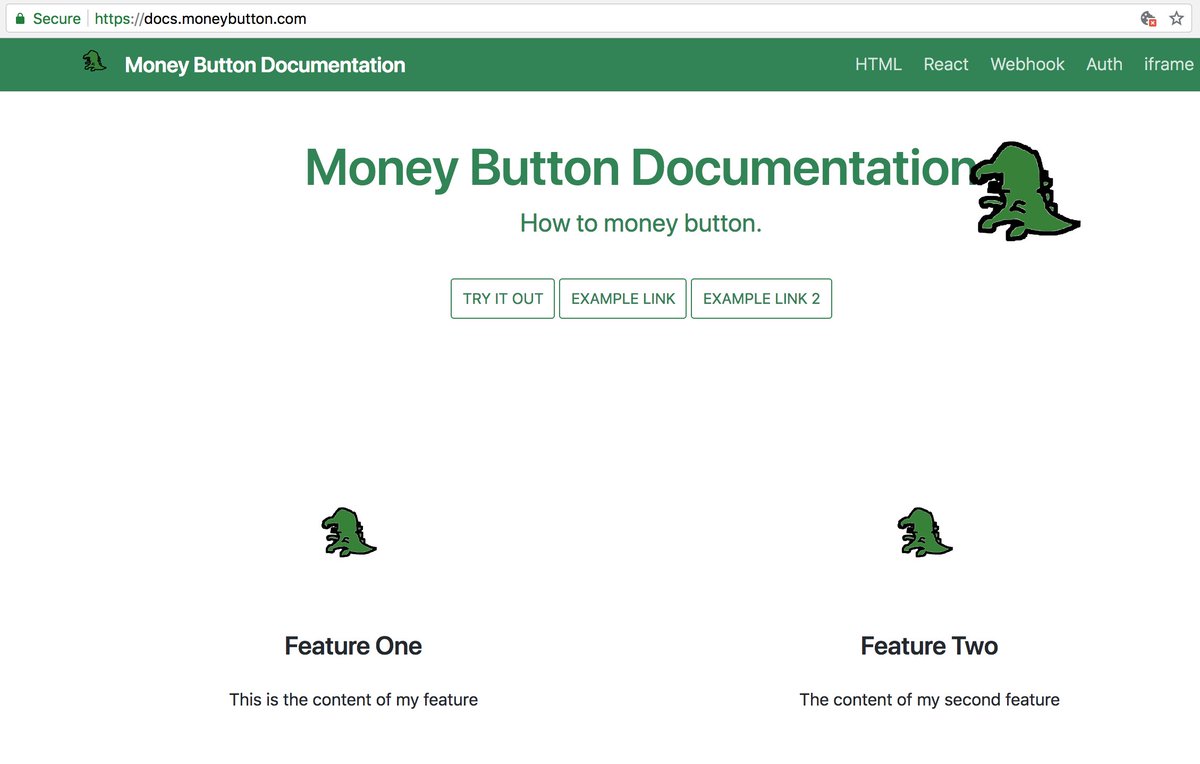The image size is (1200, 764).
Task: Click the large dinosaur beside the main heading
Action: point(1025,191)
